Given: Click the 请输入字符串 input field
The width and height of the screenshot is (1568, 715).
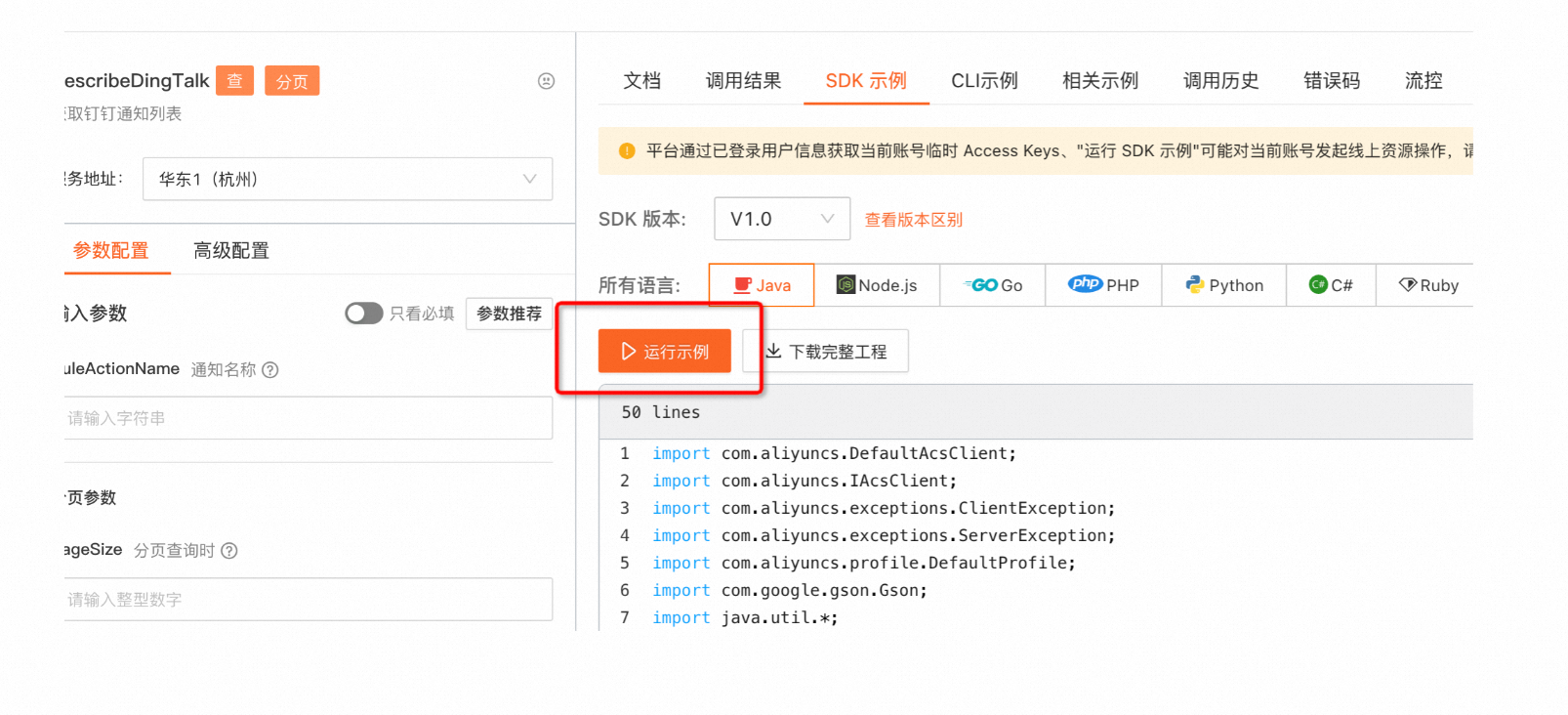Looking at the screenshot, I should coord(308,418).
